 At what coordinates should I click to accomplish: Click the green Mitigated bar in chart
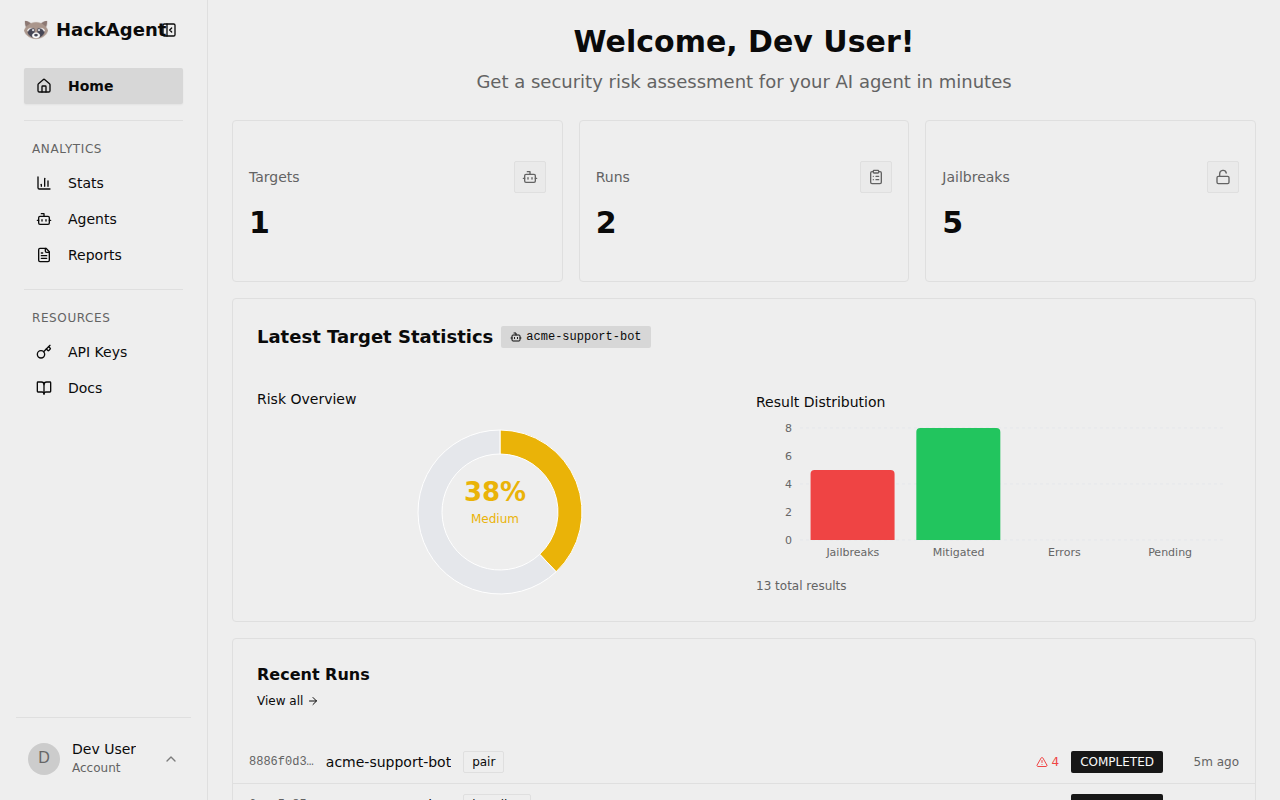[958, 484]
